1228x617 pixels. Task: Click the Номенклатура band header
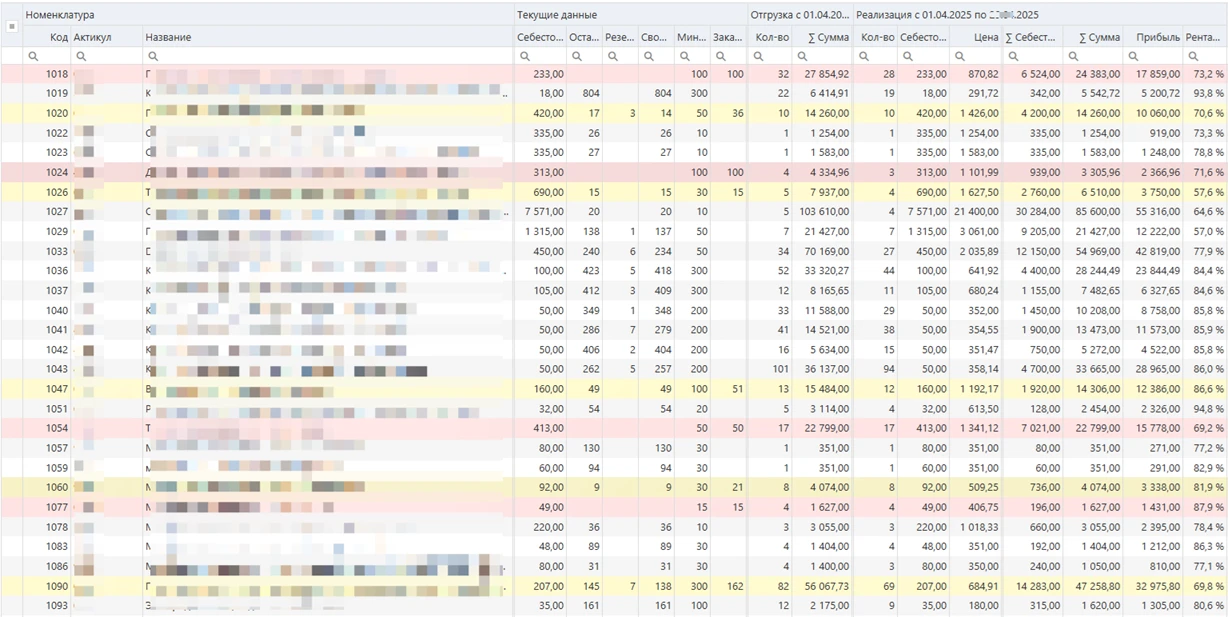60,15
